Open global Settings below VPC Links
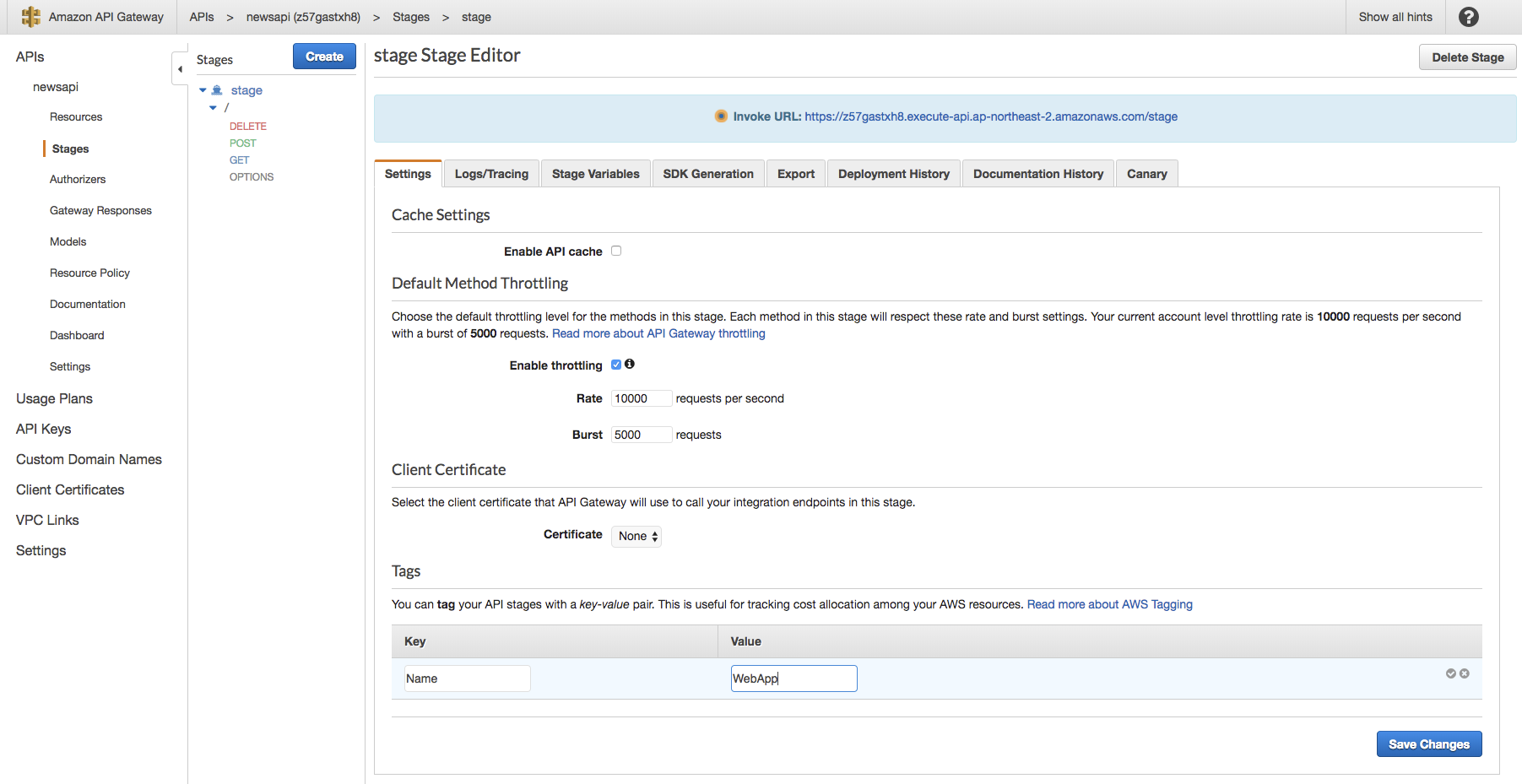Viewport: 1522px width, 784px height. tap(41, 550)
